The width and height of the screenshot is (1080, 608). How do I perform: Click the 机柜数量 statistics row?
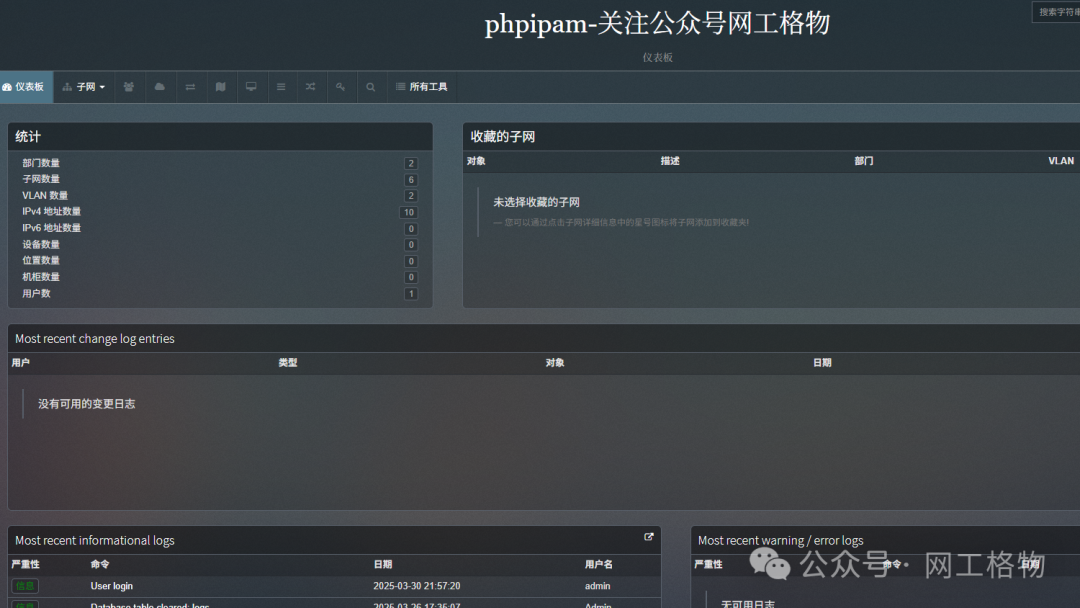pyautogui.click(x=220, y=277)
